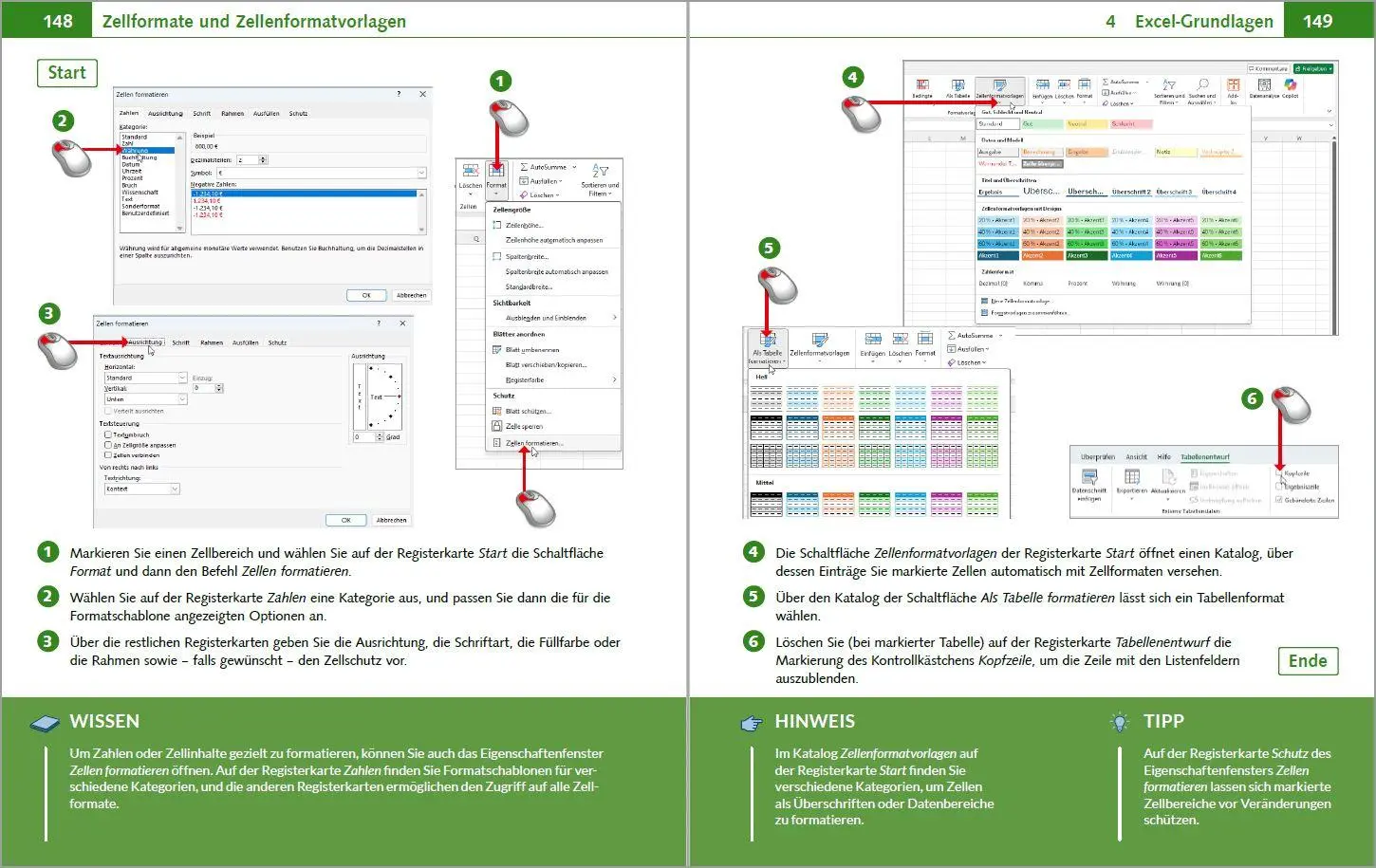Open the Horizontal alignment dropdown
The image size is (1376, 868).
coord(145,378)
